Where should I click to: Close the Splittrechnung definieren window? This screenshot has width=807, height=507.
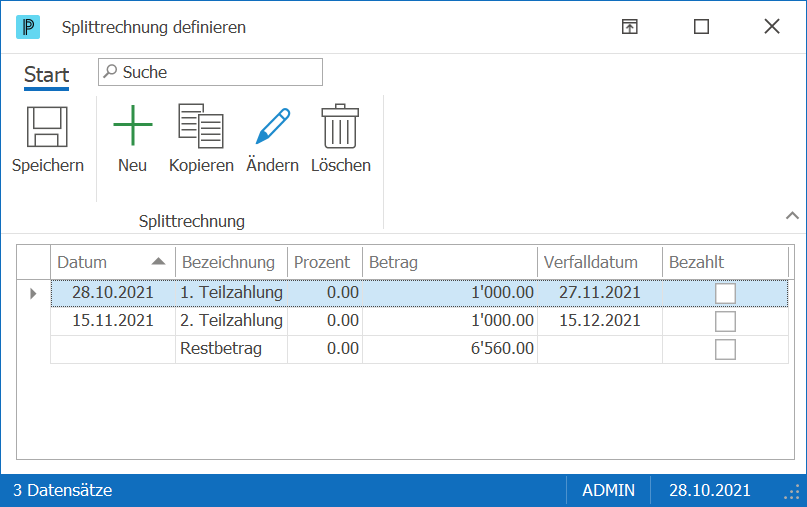771,26
